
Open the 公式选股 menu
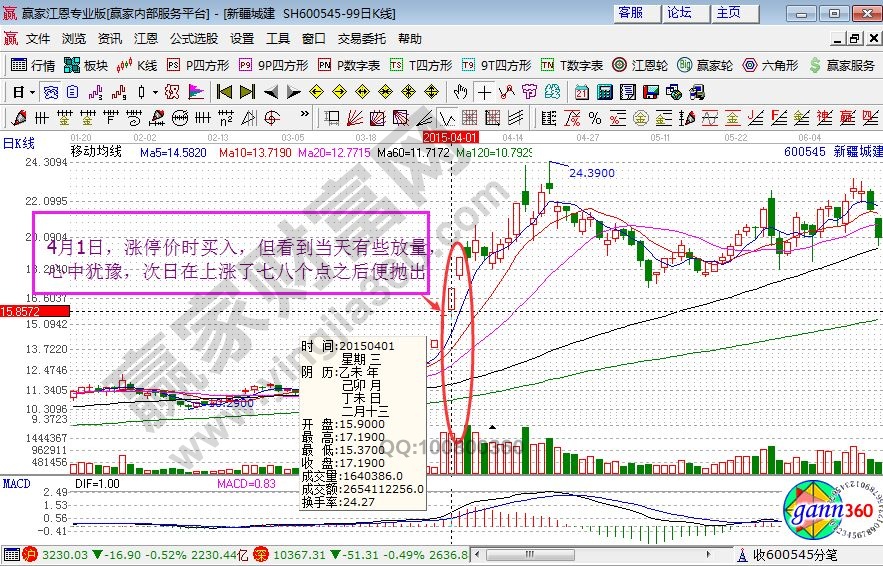coord(193,39)
